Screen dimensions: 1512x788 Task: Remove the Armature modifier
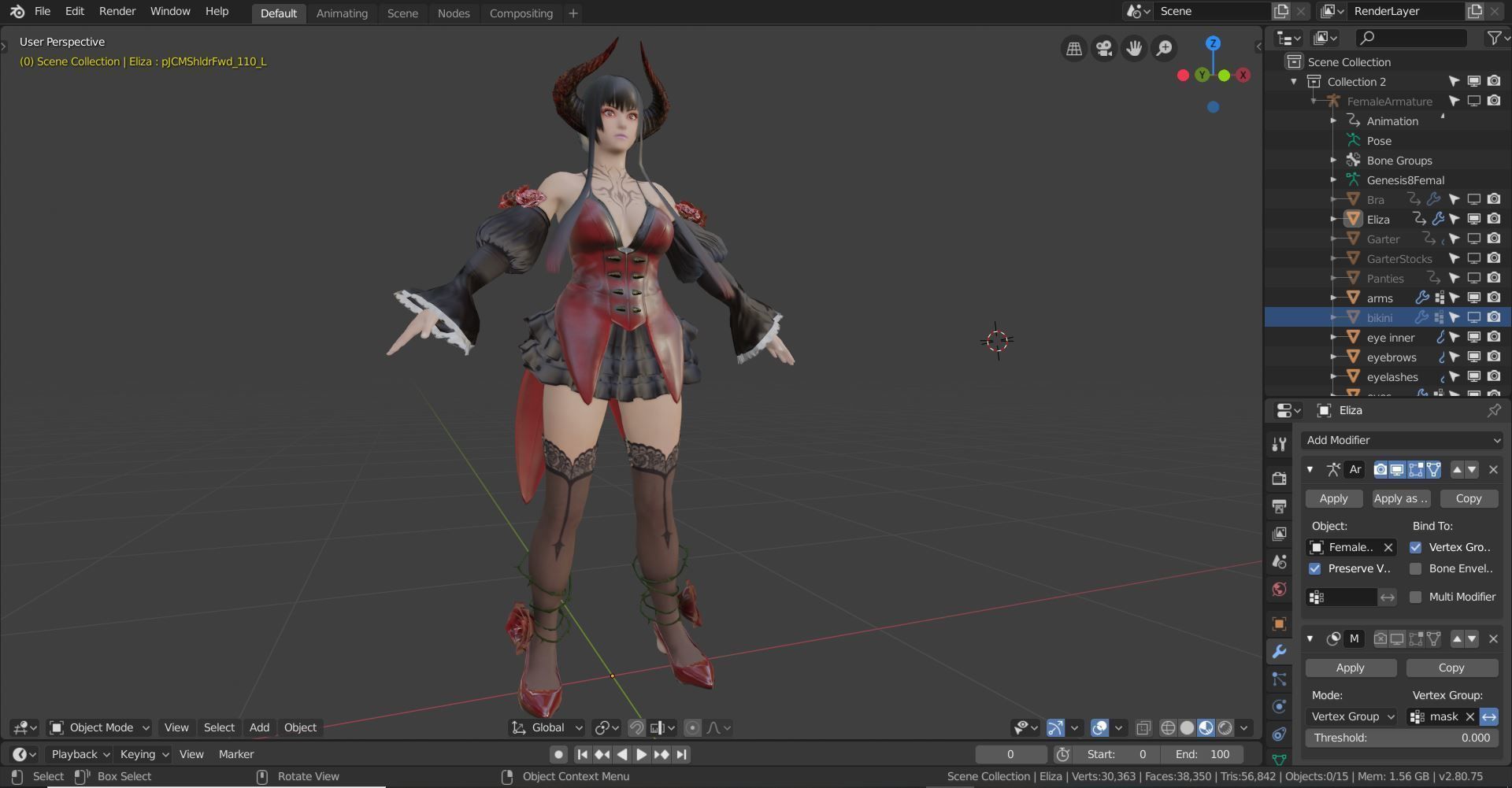click(1493, 469)
